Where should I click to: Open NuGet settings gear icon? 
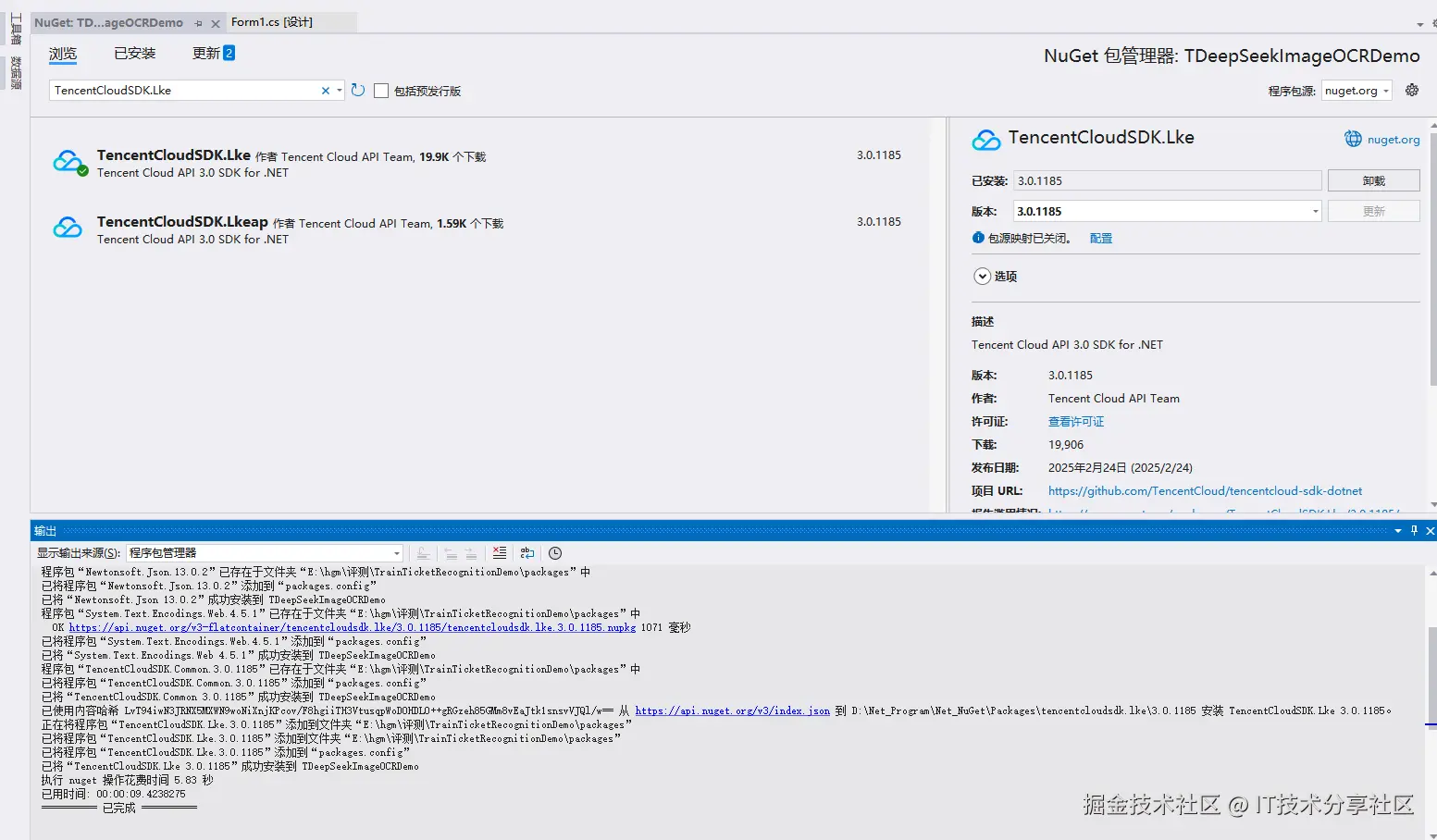click(1412, 90)
